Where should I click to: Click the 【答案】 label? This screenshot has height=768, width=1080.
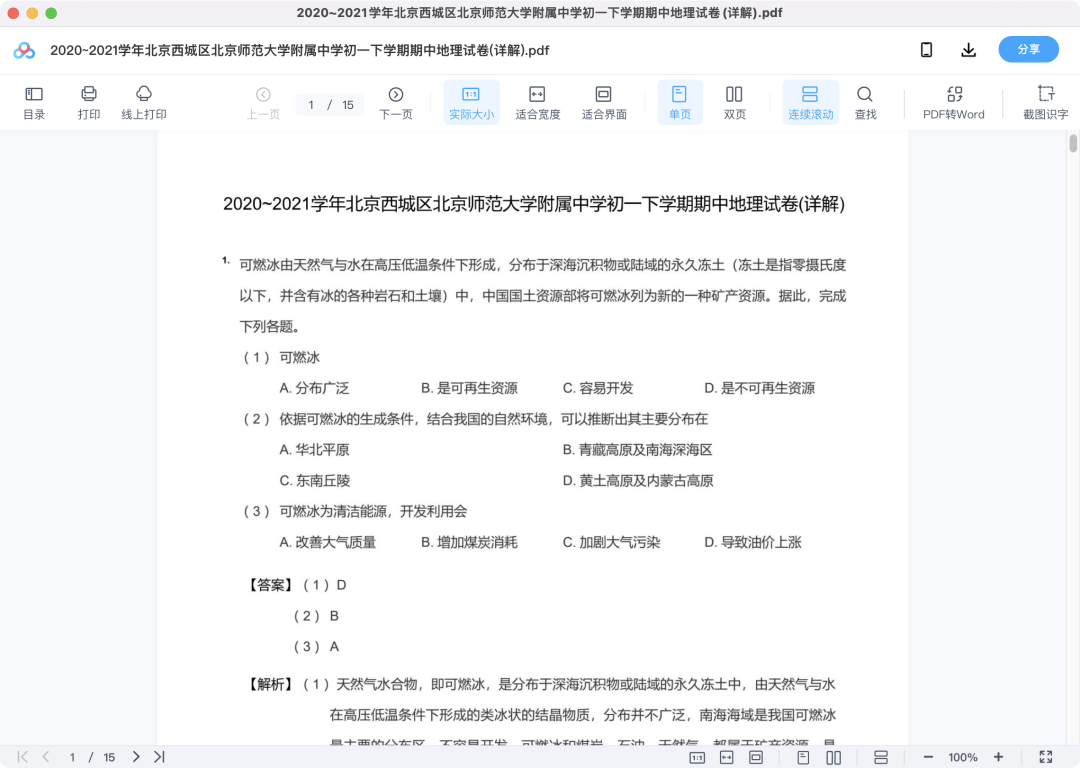pos(271,585)
